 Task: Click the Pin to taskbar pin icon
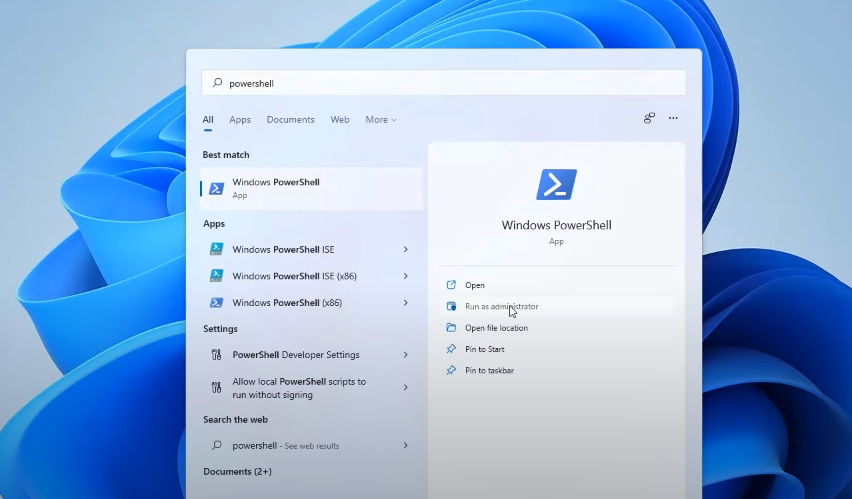(x=451, y=370)
